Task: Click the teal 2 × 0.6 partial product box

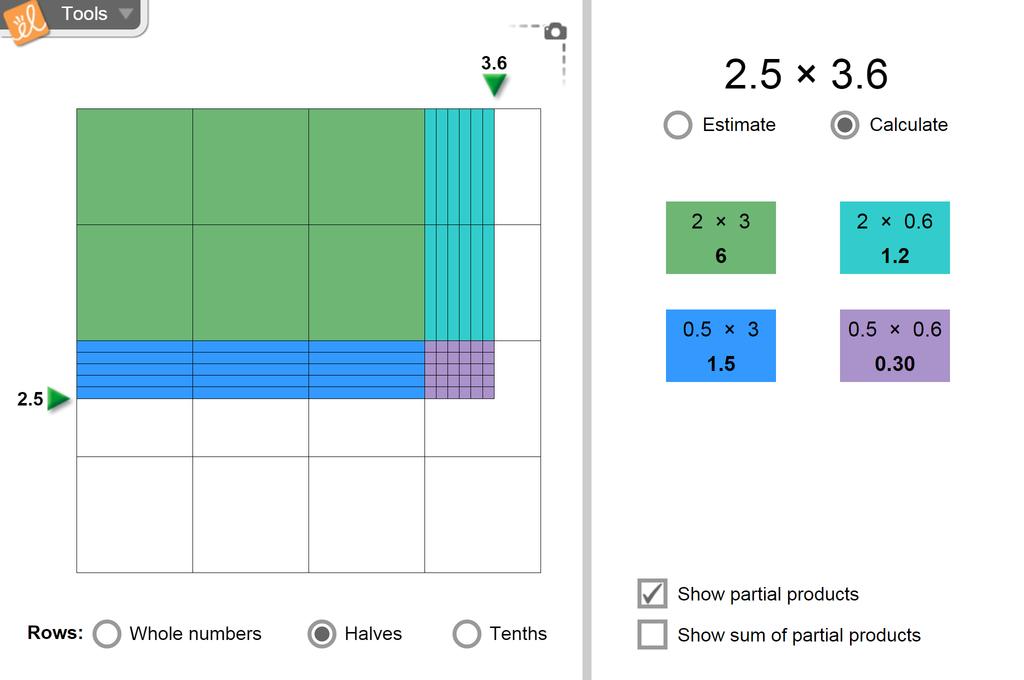Action: click(x=895, y=238)
